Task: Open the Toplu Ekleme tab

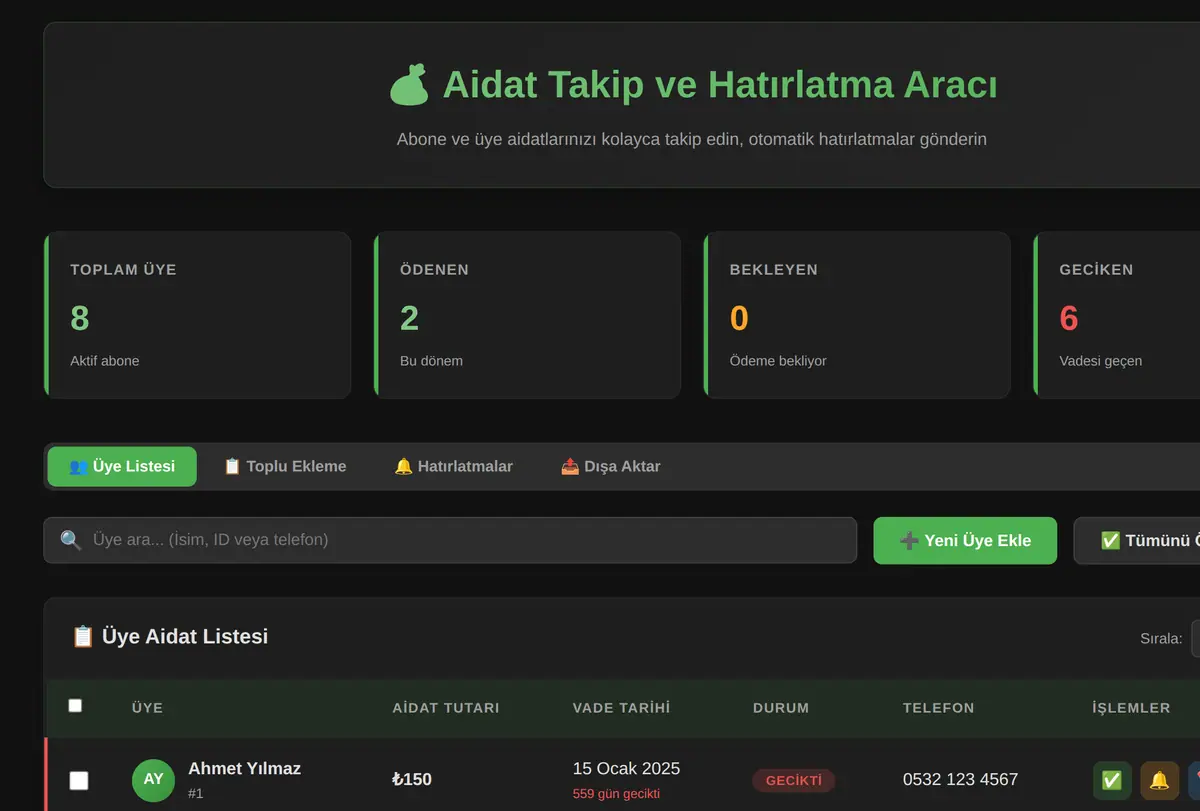Action: (285, 466)
